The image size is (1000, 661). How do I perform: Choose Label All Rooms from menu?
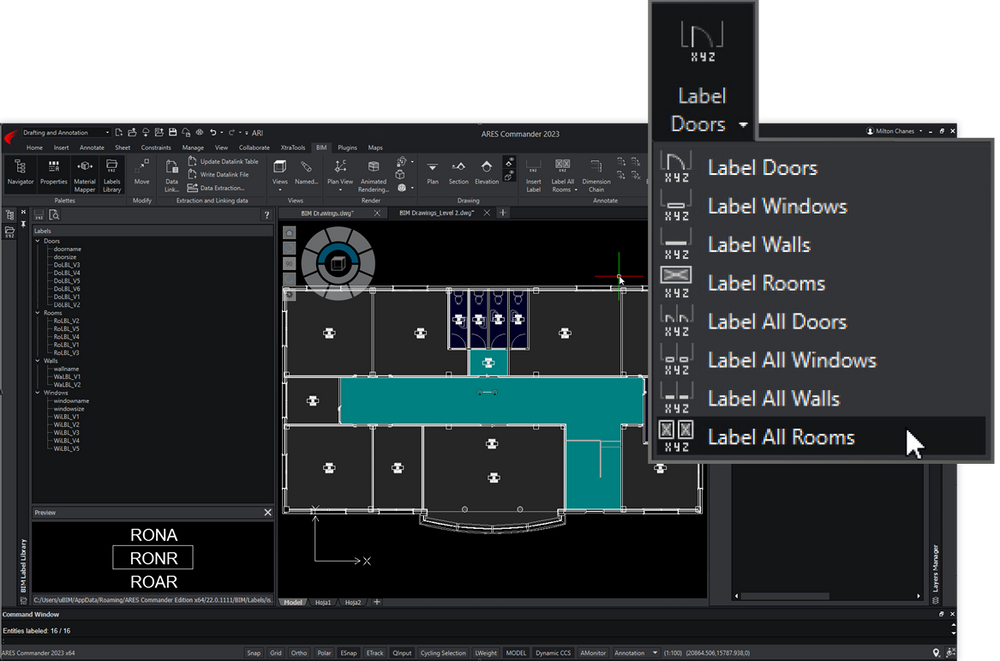point(821,437)
